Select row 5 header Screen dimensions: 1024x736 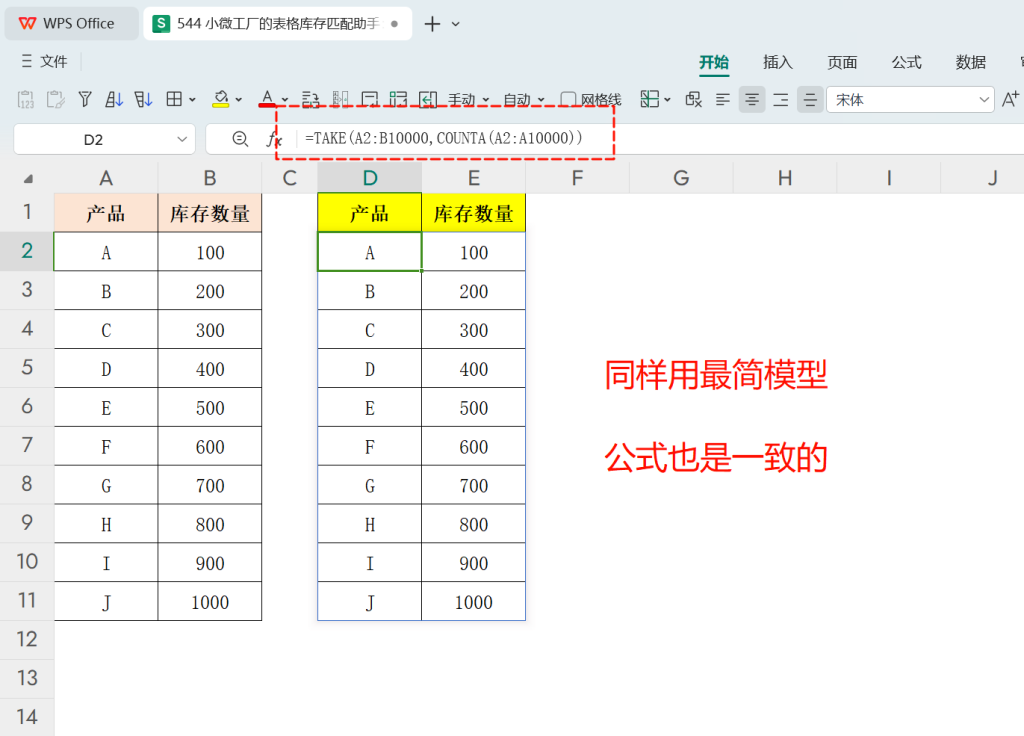[x=27, y=368]
